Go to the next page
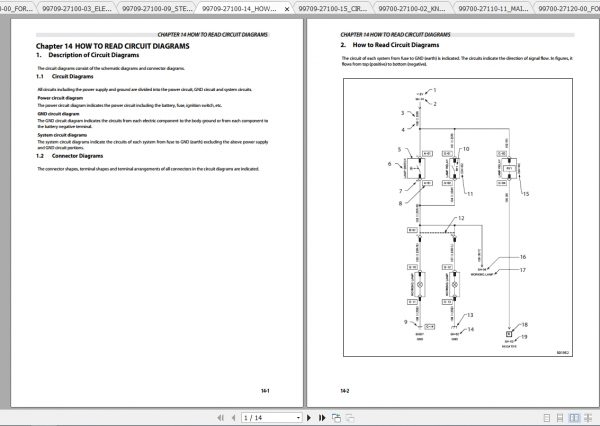The image size is (600, 426). [309, 418]
